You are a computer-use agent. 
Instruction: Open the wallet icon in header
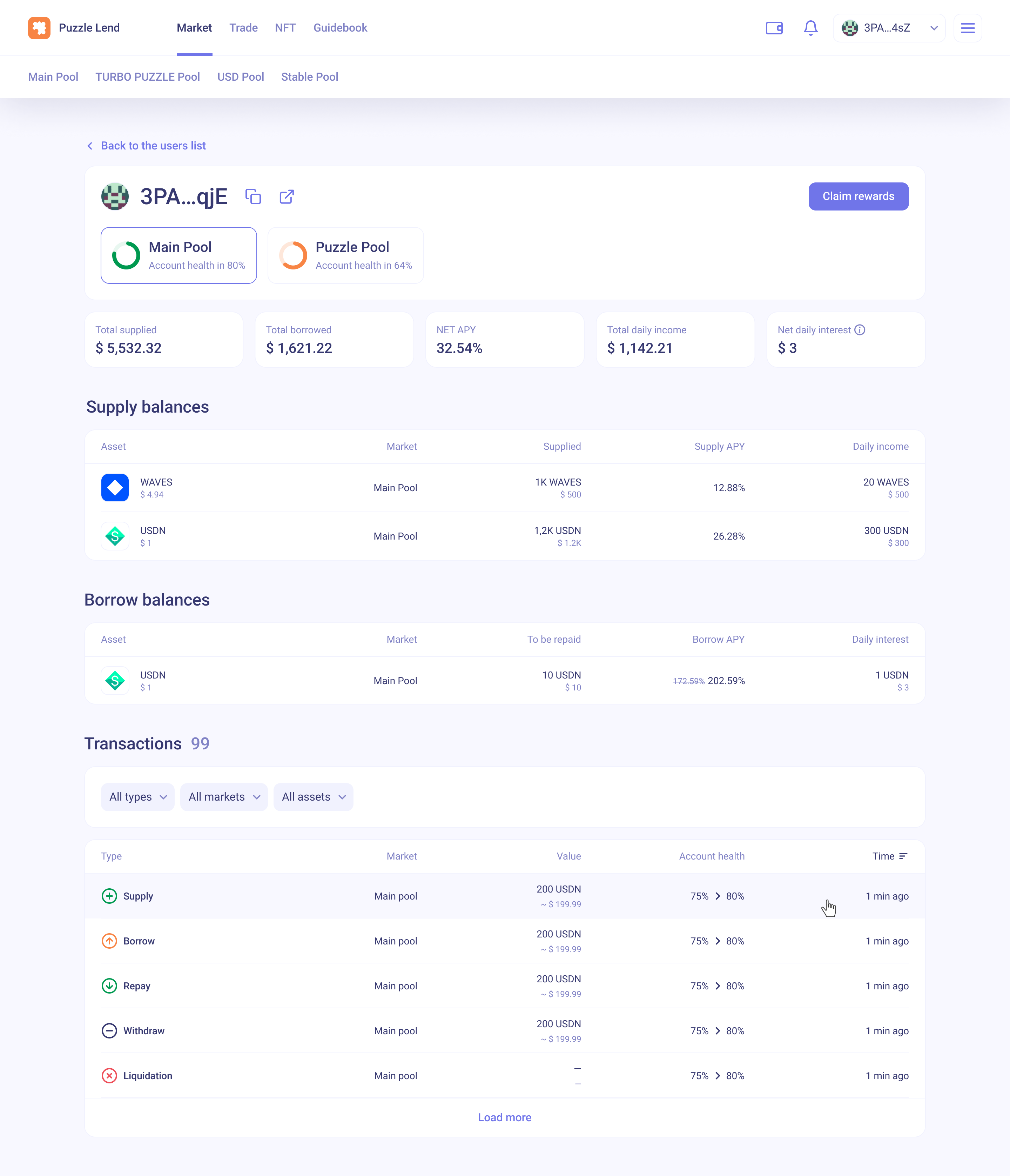coord(774,28)
